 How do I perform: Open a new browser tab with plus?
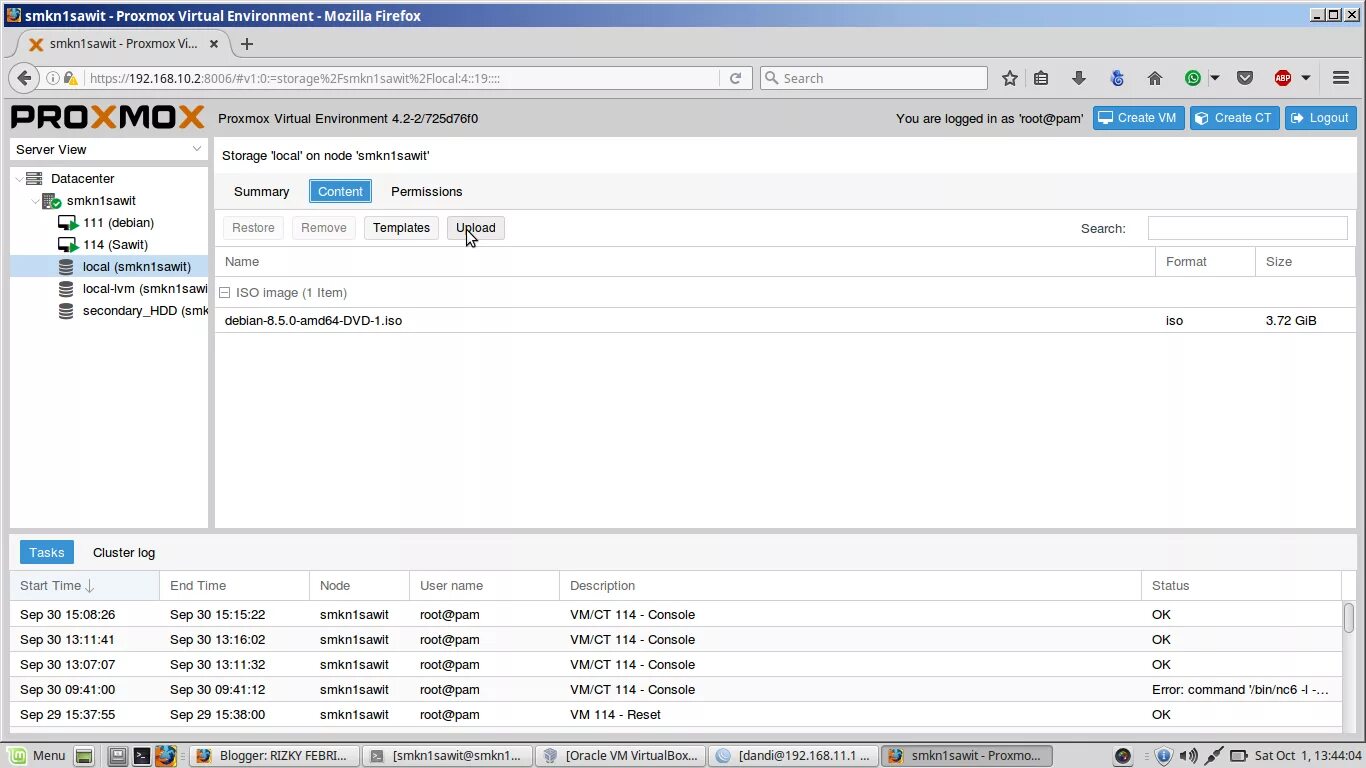247,44
